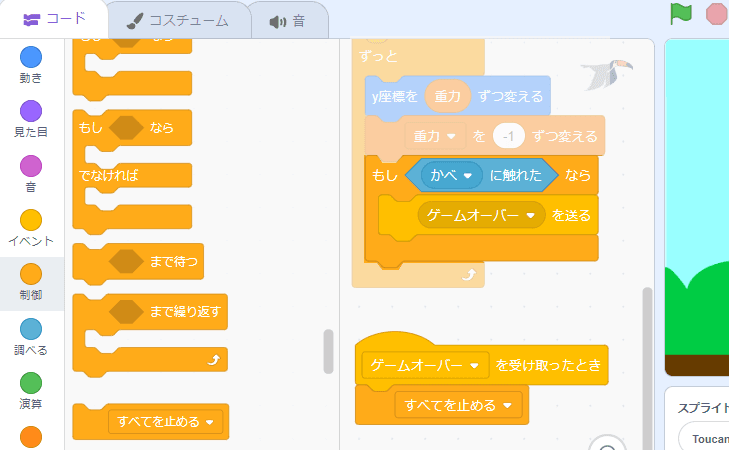Switch to the コスチューム tab
The width and height of the screenshot is (730, 450).
coord(178,20)
